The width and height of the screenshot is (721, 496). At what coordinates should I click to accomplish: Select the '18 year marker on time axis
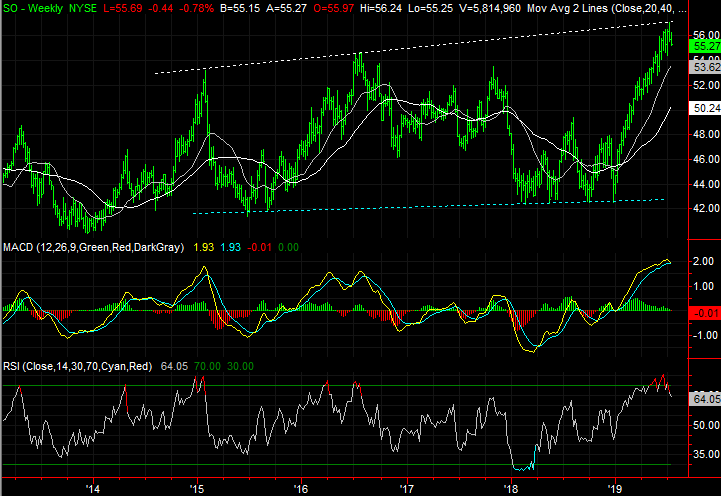click(x=510, y=487)
